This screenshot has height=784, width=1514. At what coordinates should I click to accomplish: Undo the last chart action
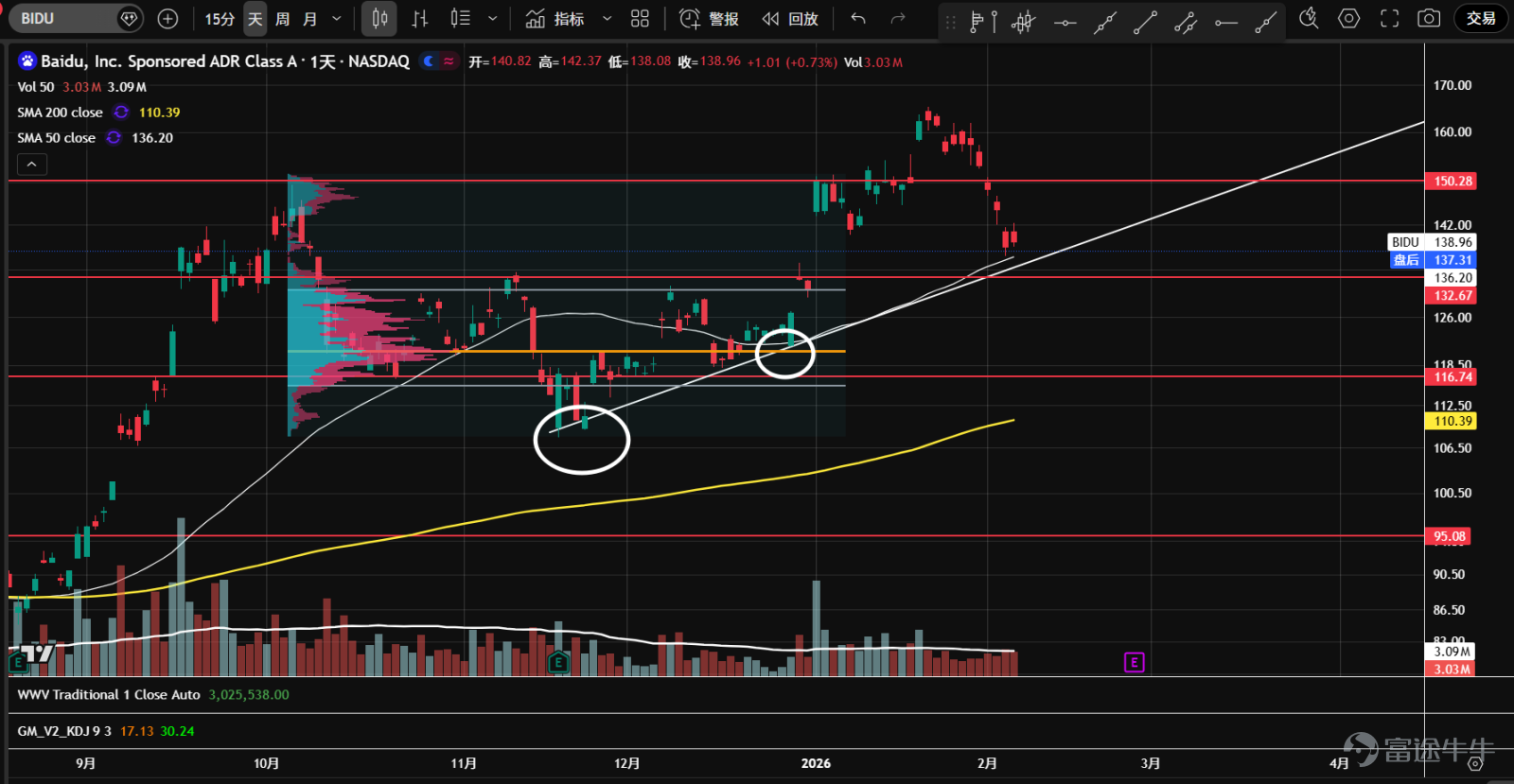858,18
